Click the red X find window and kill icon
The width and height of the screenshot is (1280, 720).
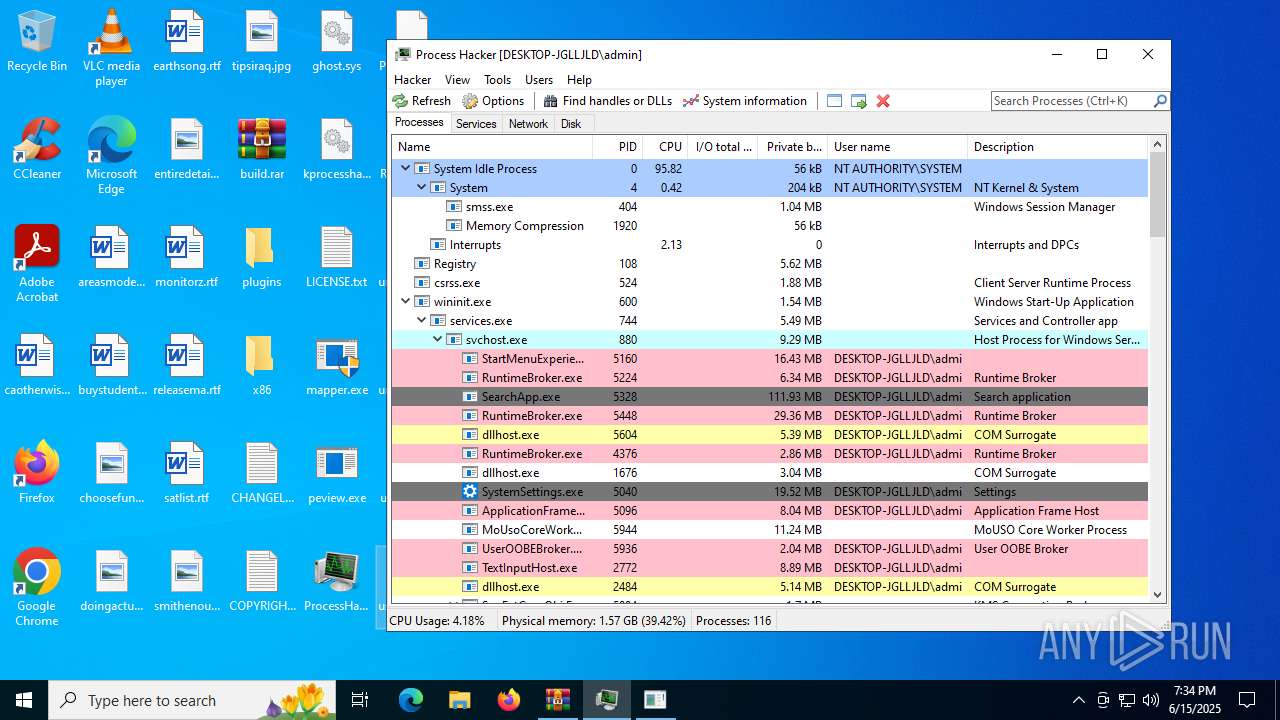[883, 101]
